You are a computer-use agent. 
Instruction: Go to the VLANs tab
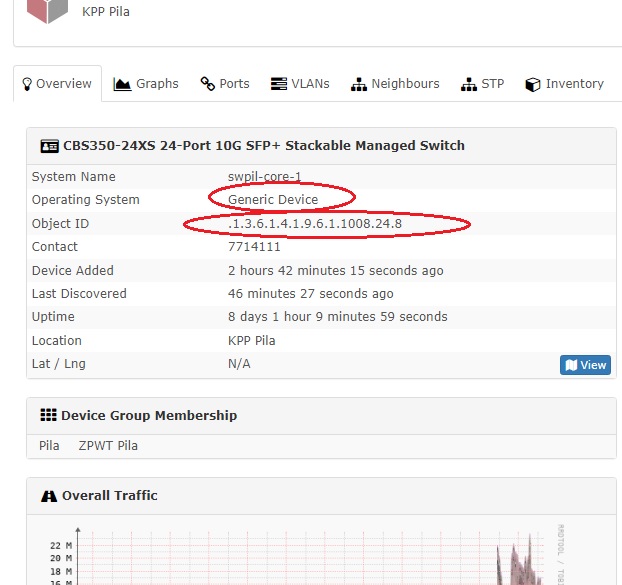click(300, 84)
